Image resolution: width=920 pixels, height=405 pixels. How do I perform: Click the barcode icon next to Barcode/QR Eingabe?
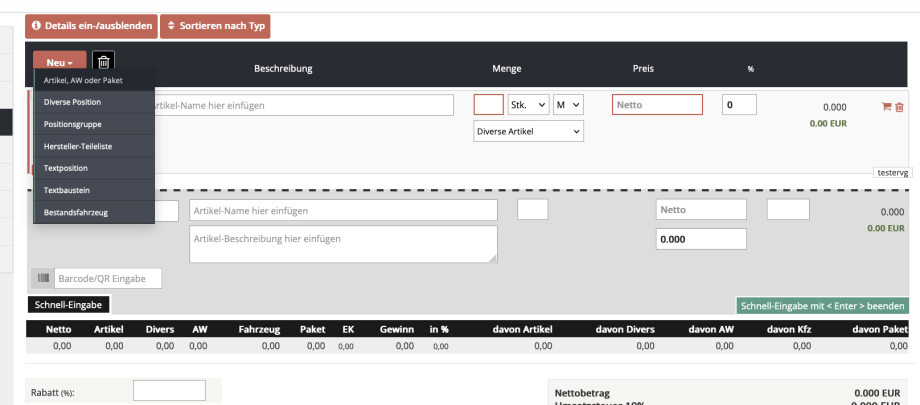coord(44,278)
